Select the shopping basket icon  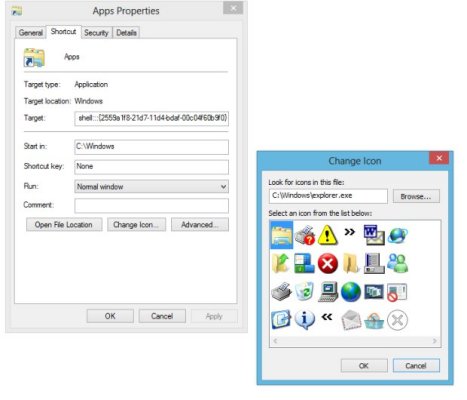tap(374, 320)
